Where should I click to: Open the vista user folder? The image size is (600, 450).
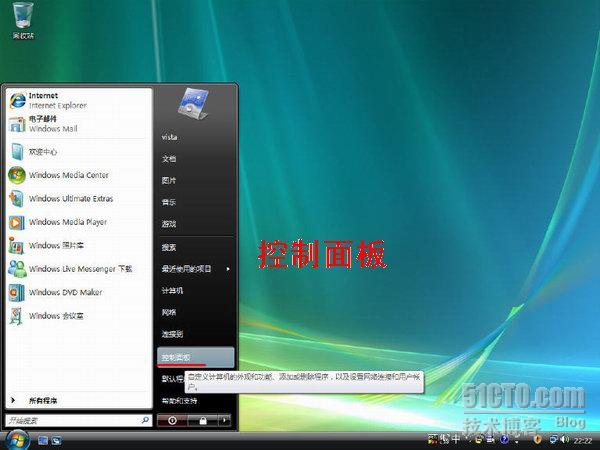(195, 137)
